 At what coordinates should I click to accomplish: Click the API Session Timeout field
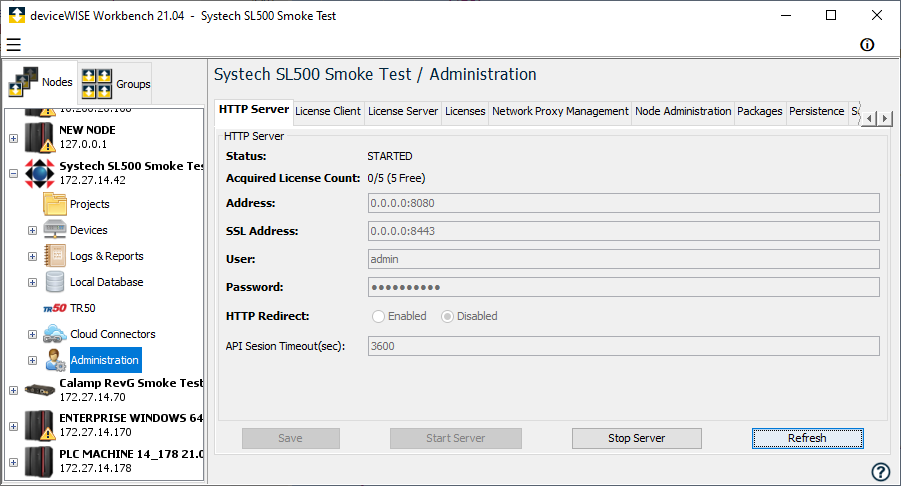(623, 346)
